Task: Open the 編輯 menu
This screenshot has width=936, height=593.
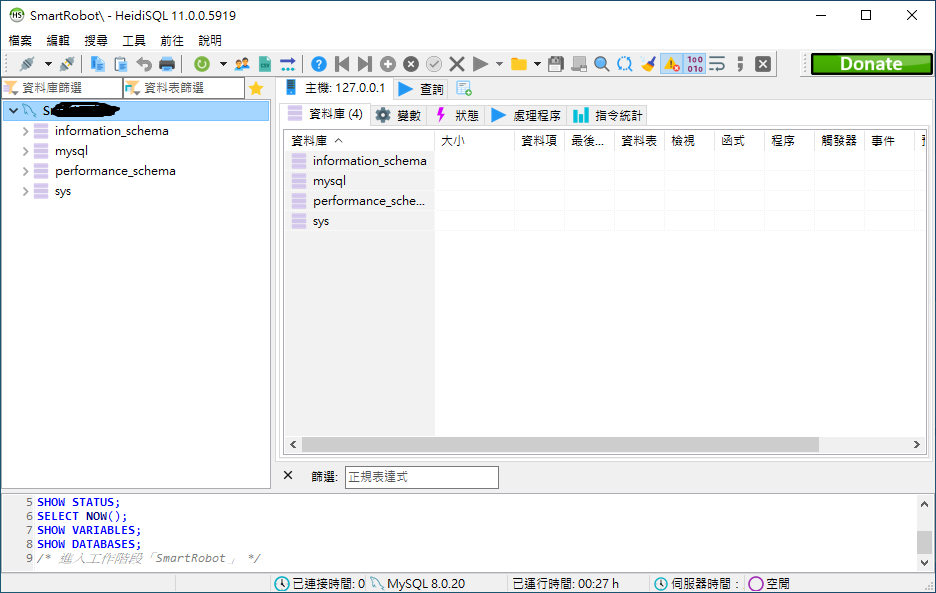Action: [58, 41]
